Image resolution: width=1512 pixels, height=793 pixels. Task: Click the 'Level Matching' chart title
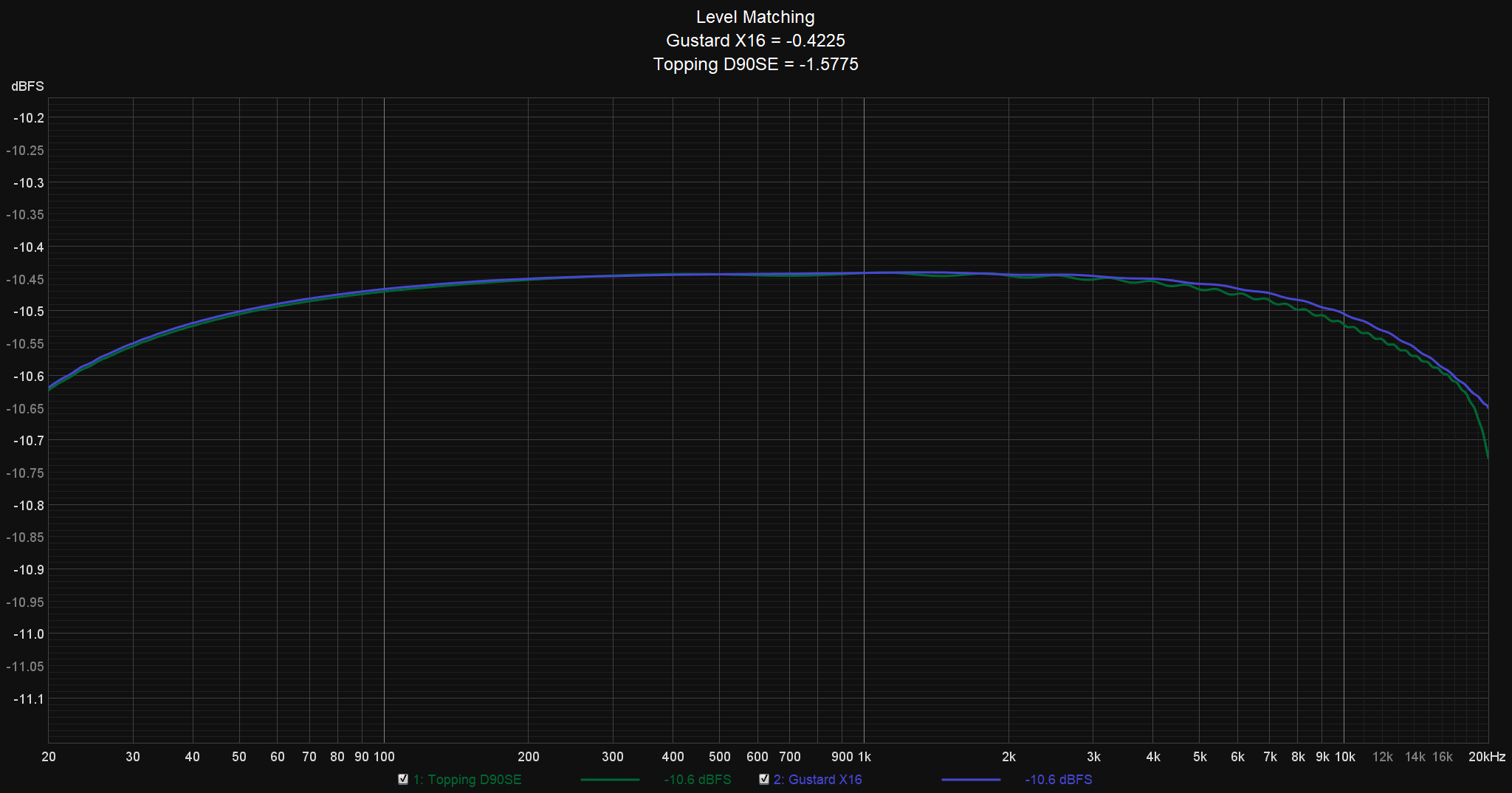tap(755, 17)
